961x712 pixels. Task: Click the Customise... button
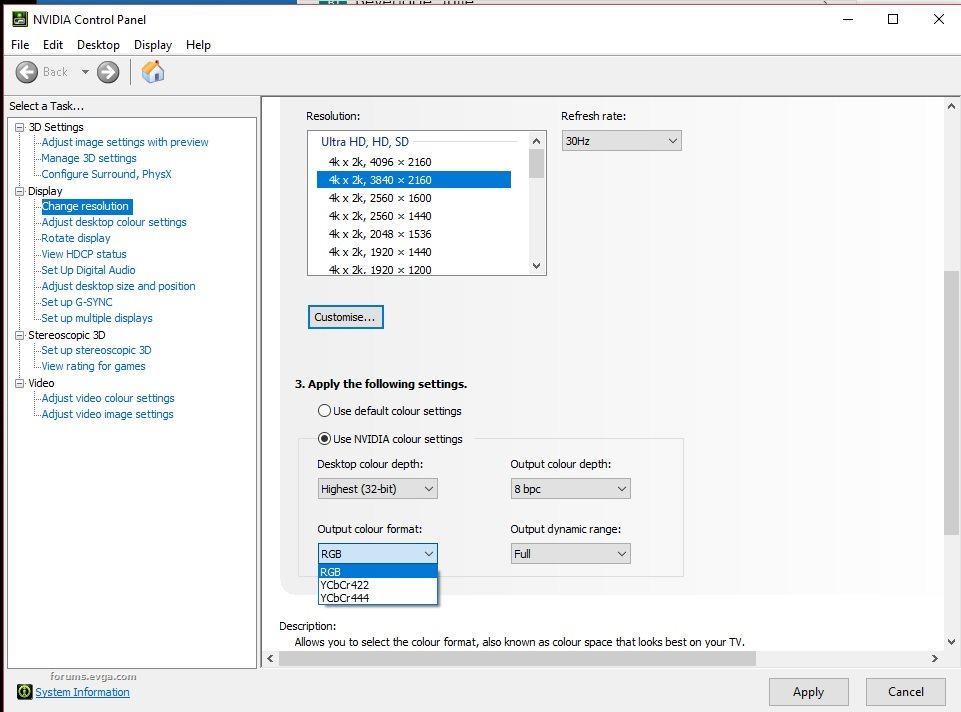click(346, 317)
